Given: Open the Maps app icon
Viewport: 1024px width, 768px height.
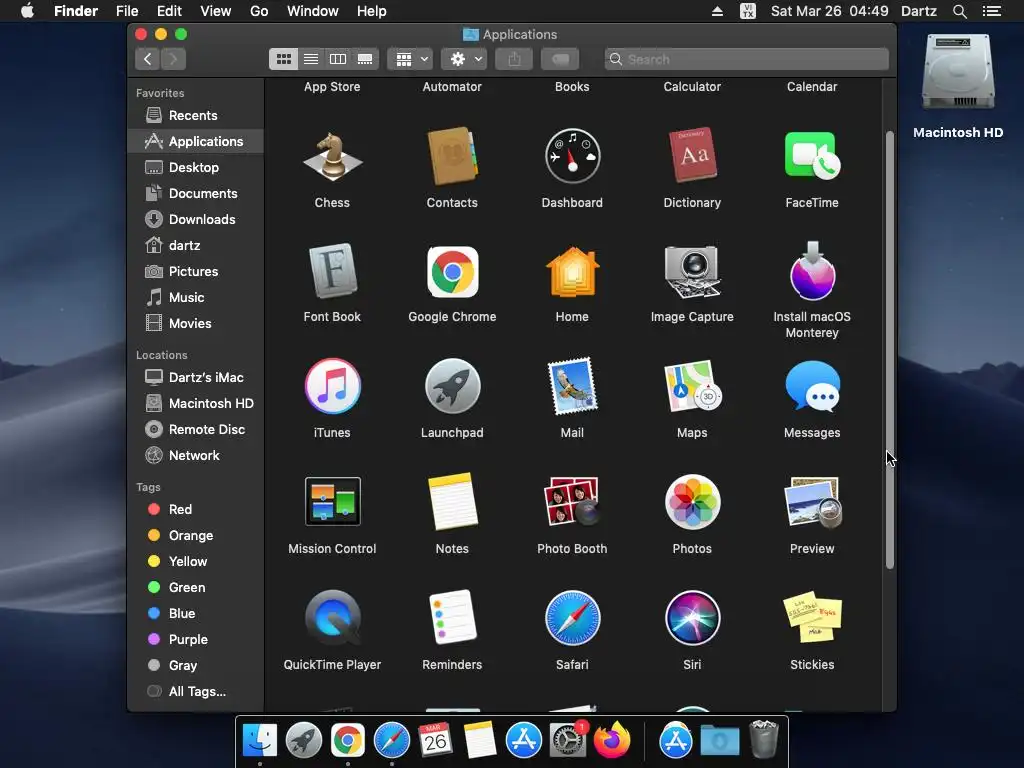Looking at the screenshot, I should pos(692,387).
